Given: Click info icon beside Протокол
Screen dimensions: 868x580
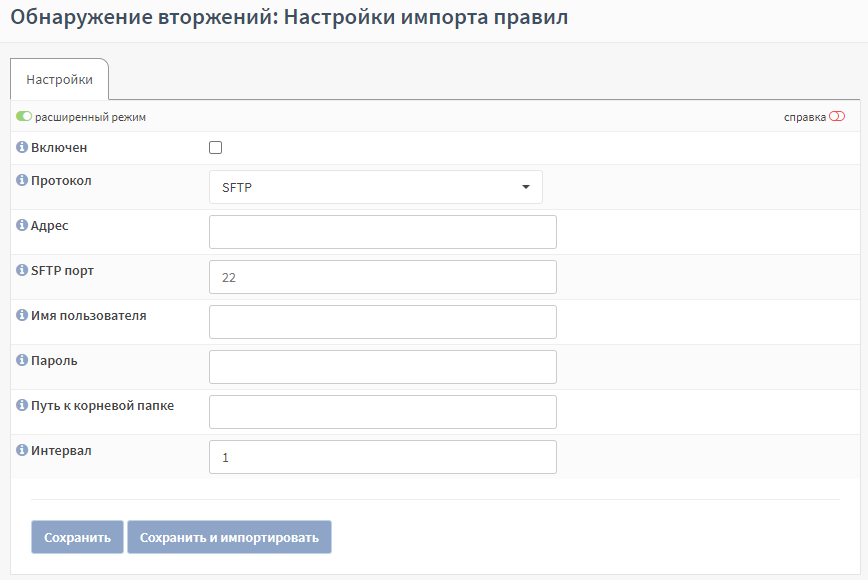Looking at the screenshot, I should (x=22, y=180).
